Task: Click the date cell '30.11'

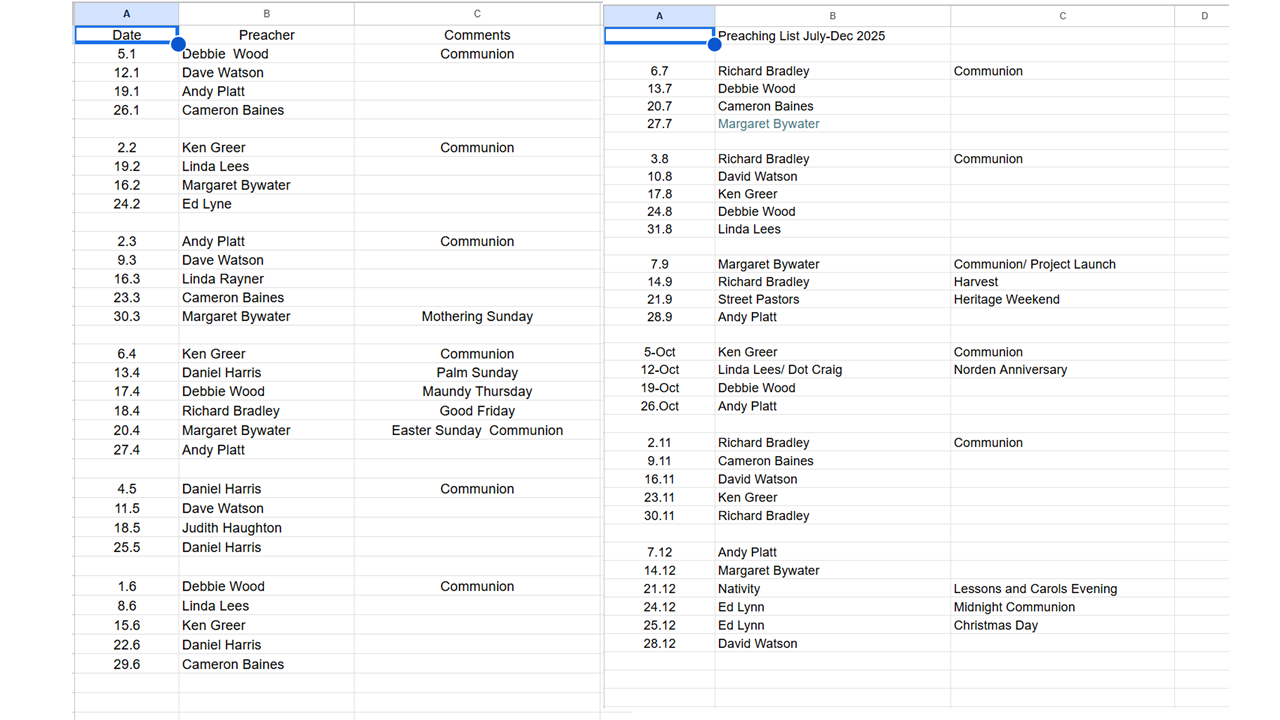Action: (659, 516)
